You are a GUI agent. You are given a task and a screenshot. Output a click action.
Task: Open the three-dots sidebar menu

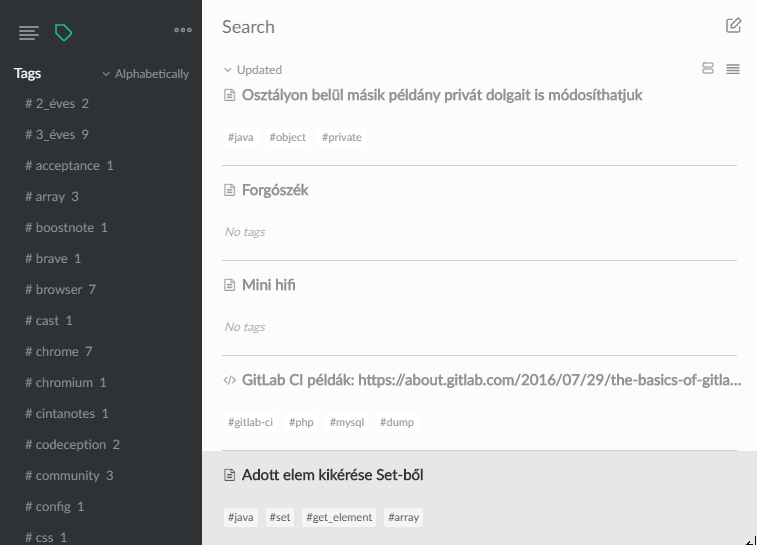[183, 30]
